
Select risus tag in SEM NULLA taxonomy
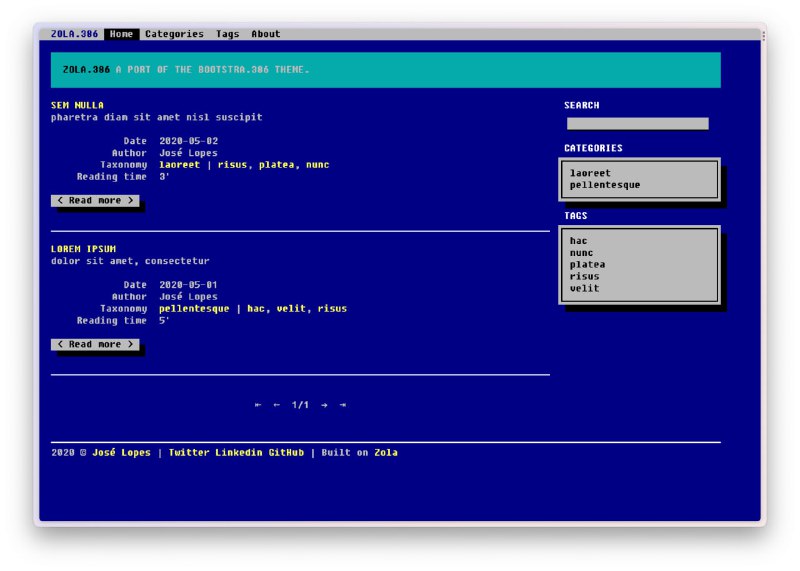point(232,165)
